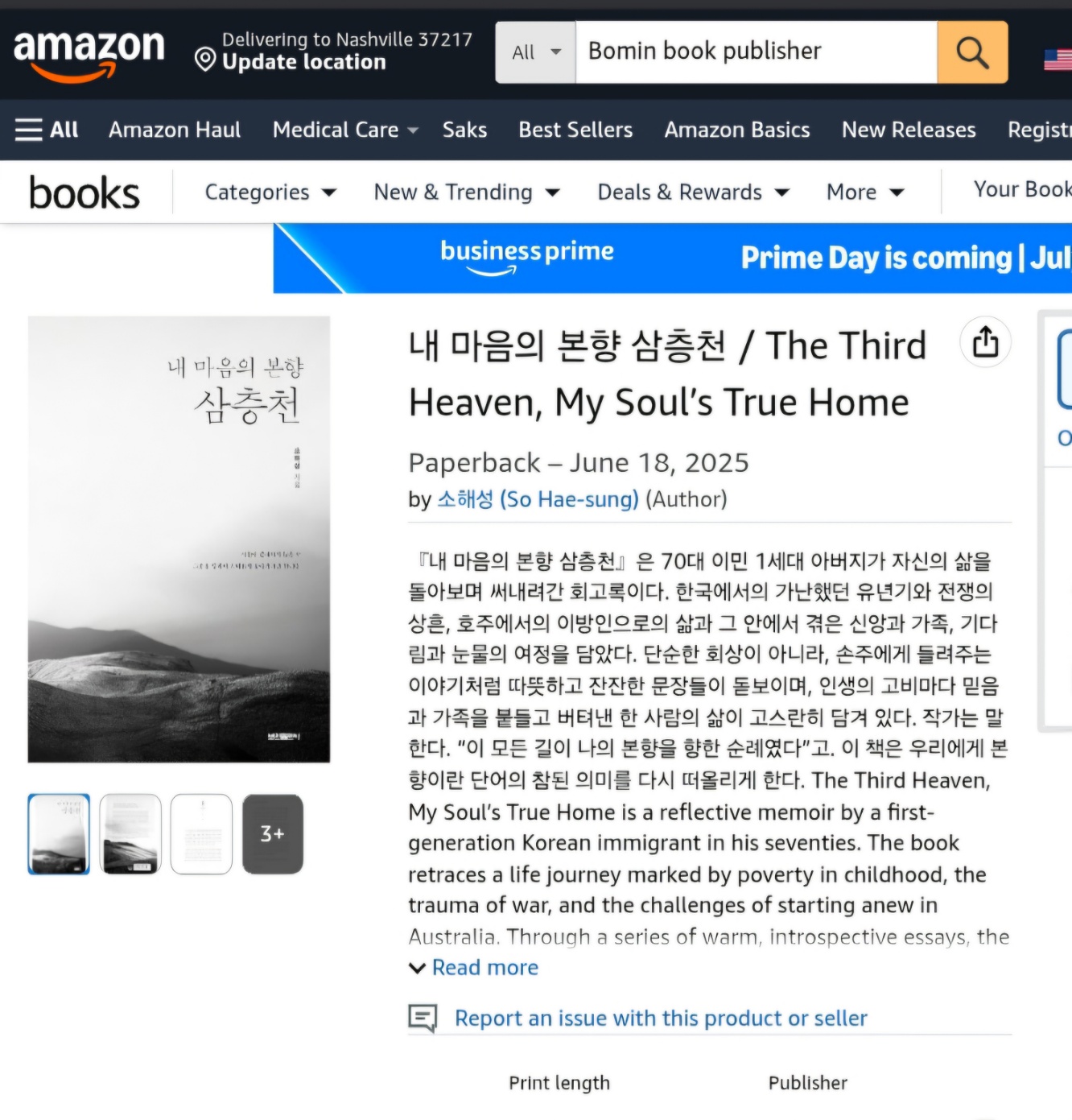Screen dimensions: 1072x1120
Task: Click Report an issue with this product link
Action: (x=661, y=1018)
